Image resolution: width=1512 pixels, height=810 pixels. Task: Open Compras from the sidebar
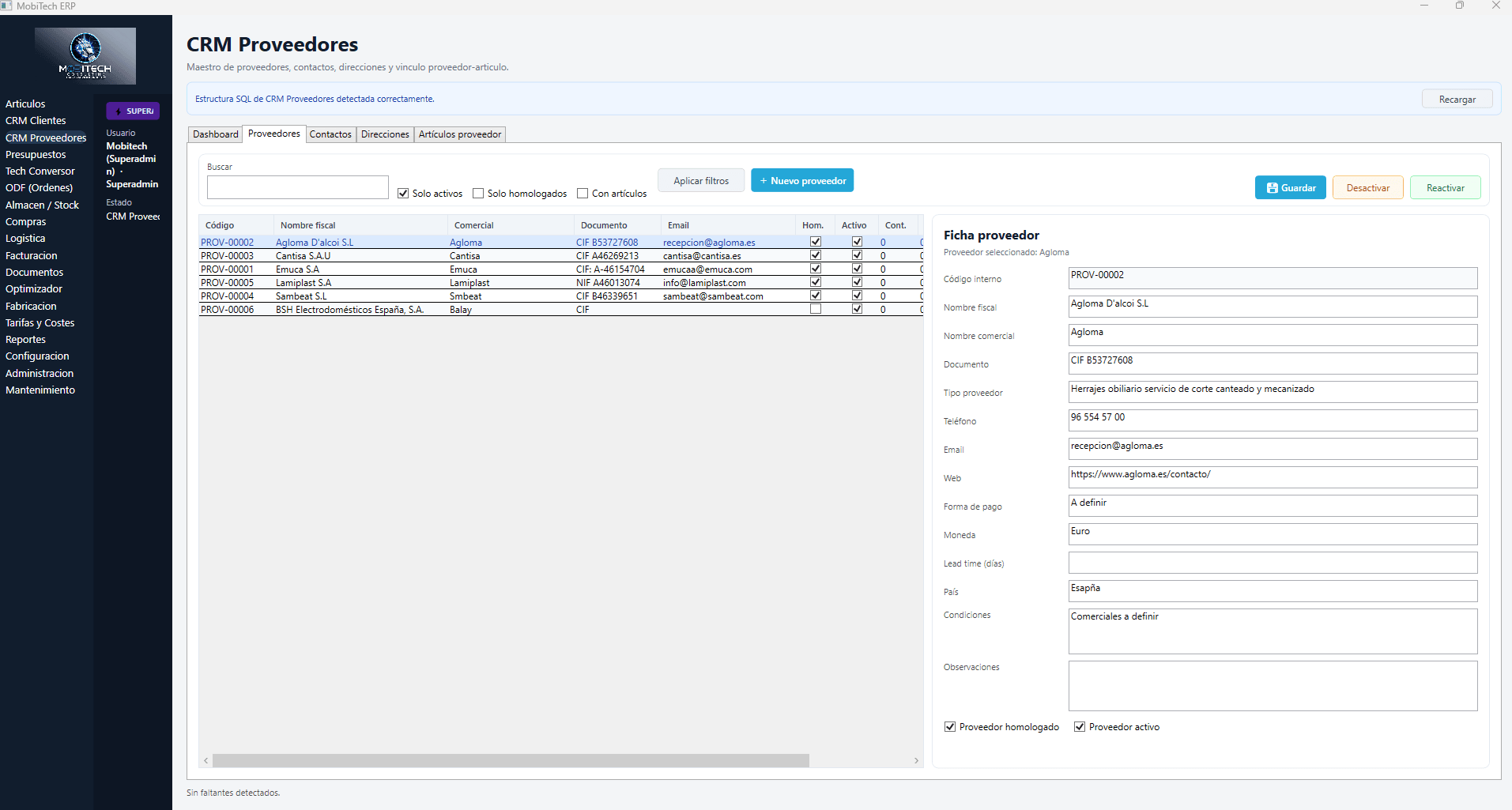tap(25, 221)
